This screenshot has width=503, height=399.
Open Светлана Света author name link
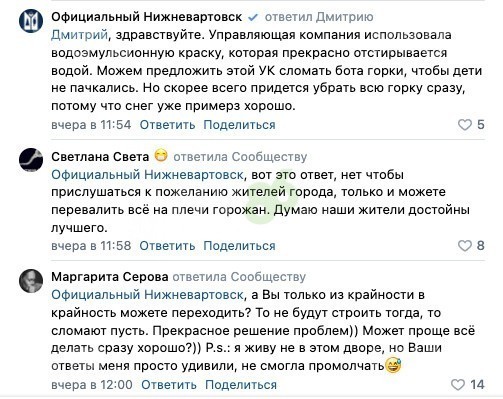point(100,156)
